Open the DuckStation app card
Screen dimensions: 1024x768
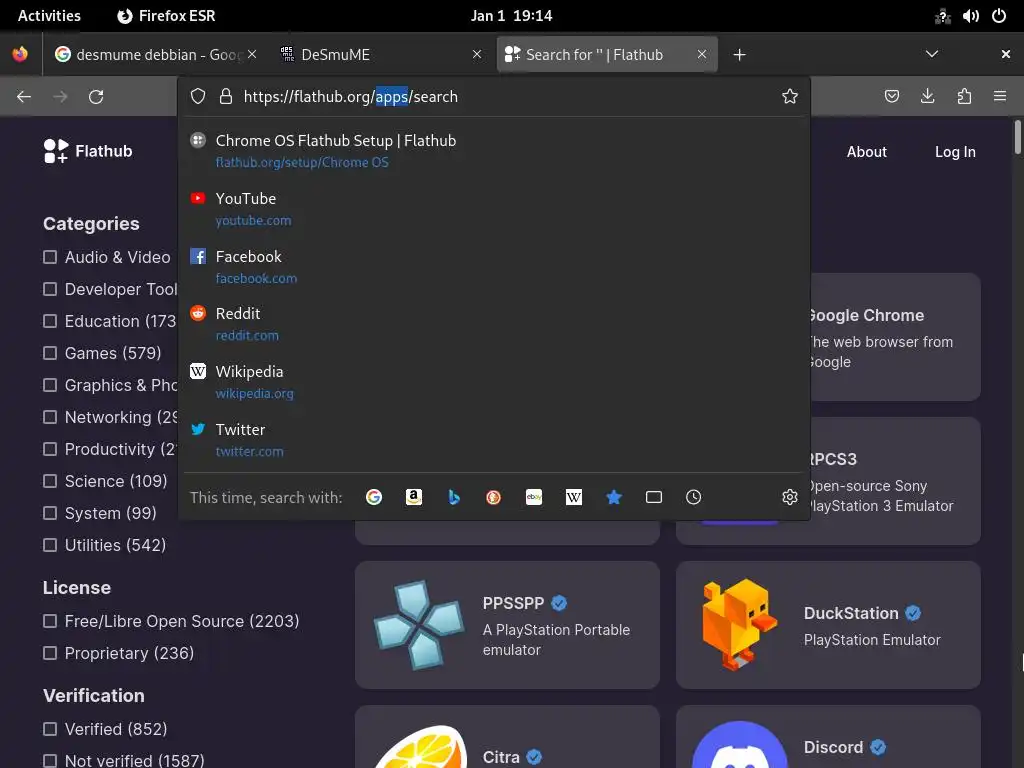(828, 625)
